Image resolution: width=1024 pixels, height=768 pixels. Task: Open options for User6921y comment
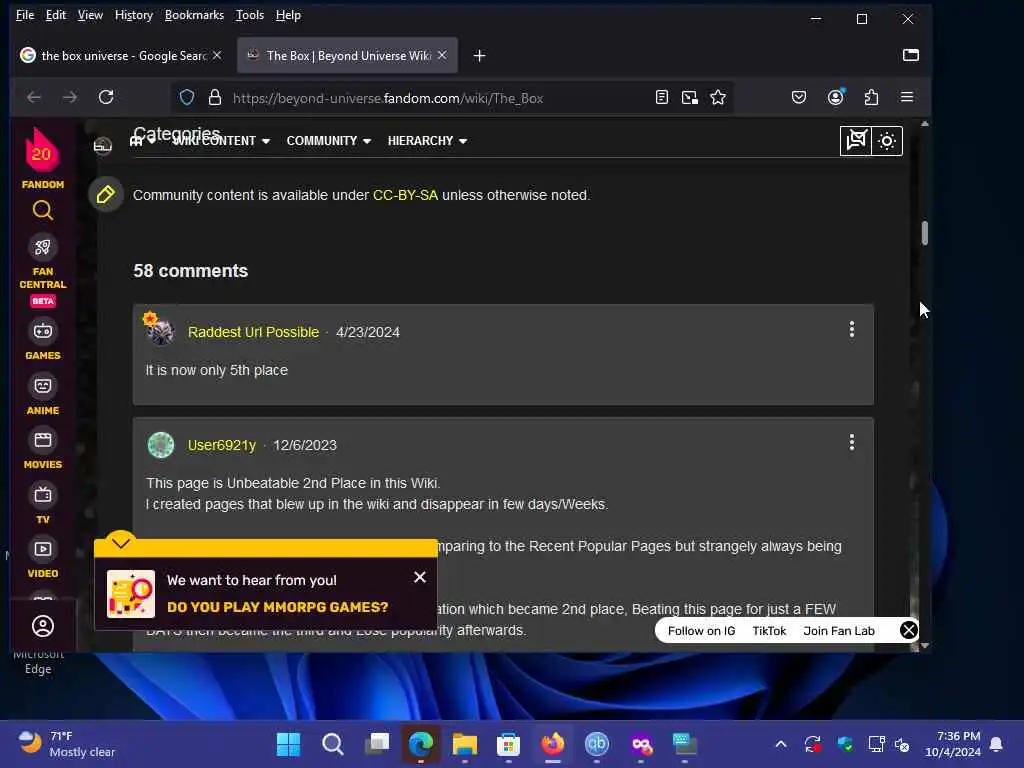[852, 443]
